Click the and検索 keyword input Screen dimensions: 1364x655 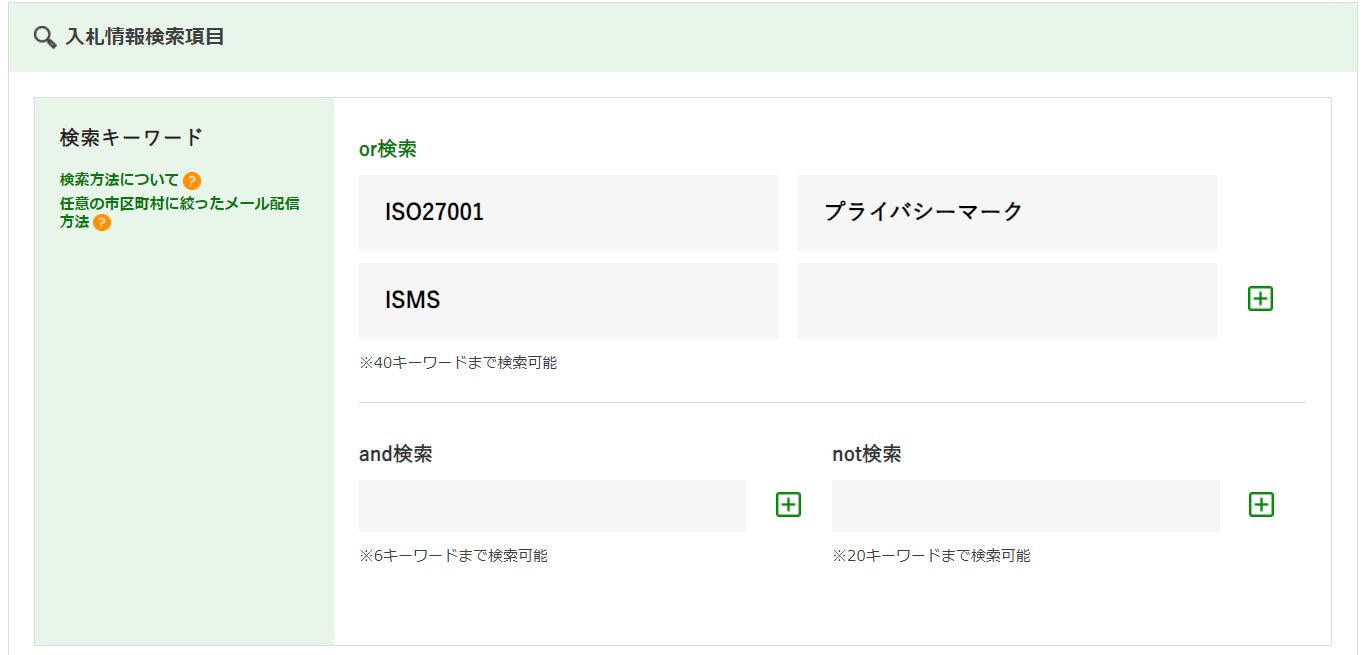pos(552,506)
